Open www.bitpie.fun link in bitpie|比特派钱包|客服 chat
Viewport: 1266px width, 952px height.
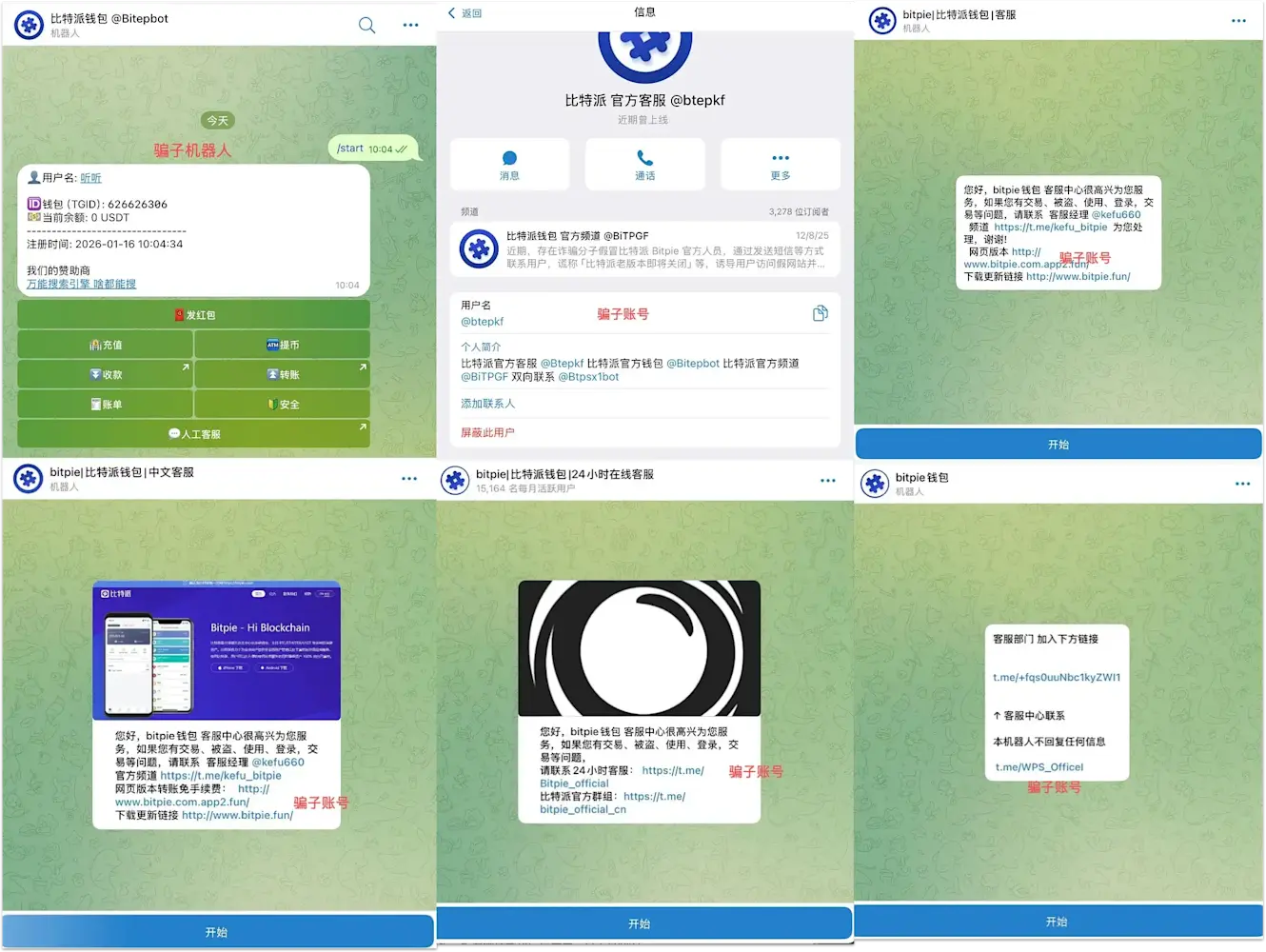(1078, 277)
